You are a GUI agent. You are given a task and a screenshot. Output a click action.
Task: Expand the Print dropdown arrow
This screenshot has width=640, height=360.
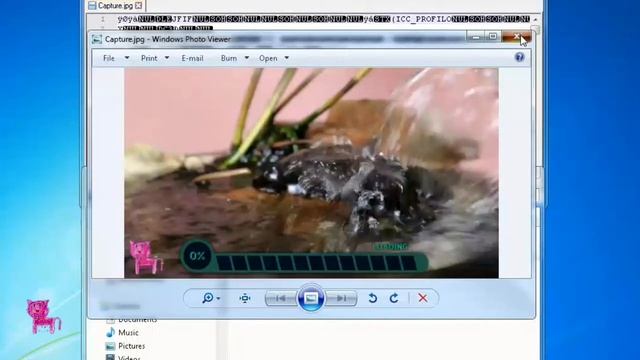pos(167,58)
